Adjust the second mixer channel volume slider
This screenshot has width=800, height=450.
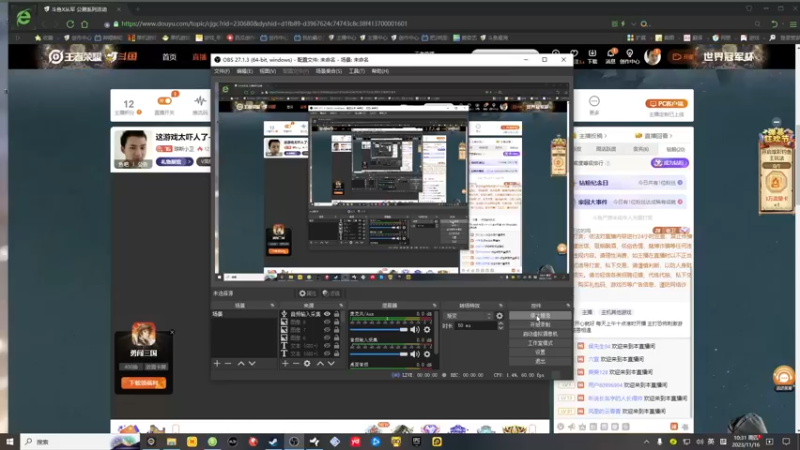[379, 354]
